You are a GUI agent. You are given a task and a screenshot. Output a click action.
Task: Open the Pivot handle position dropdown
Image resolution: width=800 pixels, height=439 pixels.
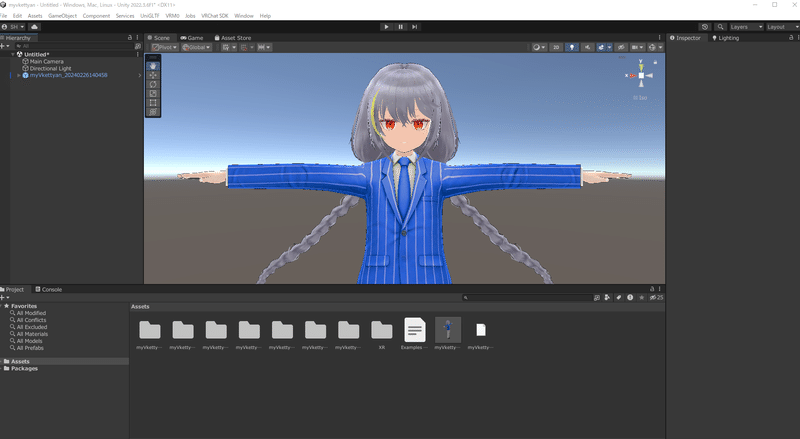pos(164,47)
